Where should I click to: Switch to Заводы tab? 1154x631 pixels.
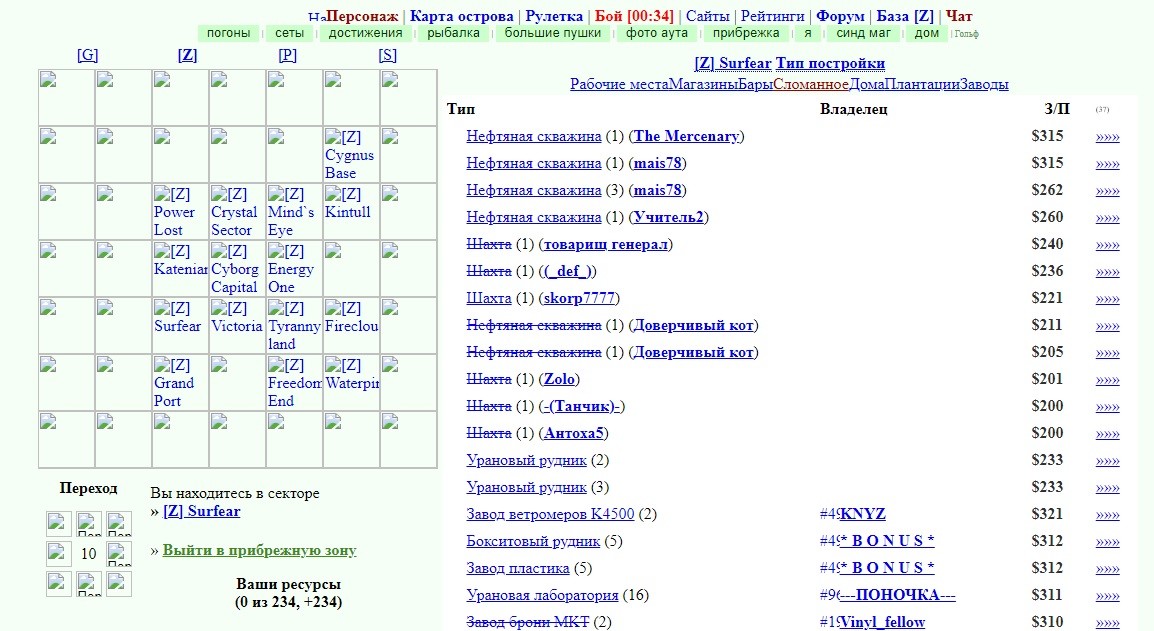point(984,85)
